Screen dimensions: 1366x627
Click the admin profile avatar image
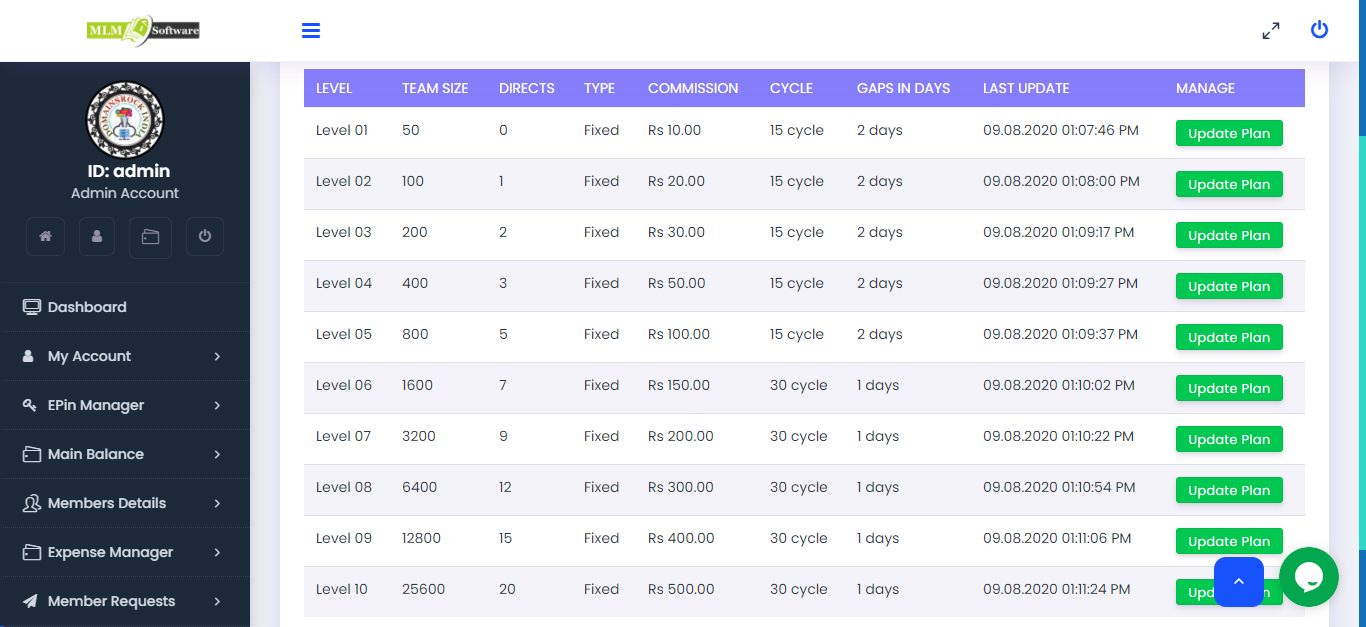(x=125, y=119)
